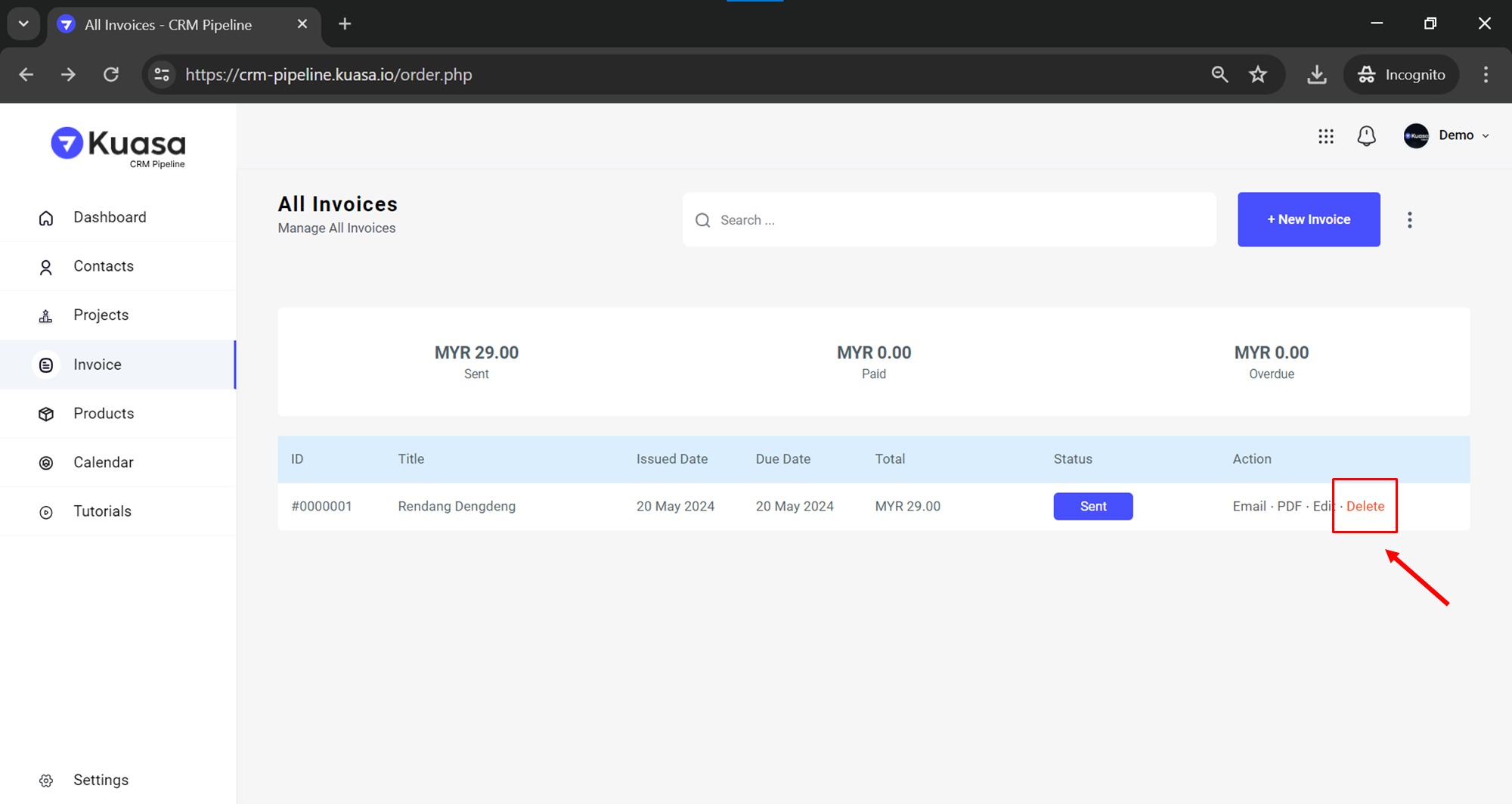Go to Contacts in the sidebar
The image size is (1512, 804).
(x=104, y=266)
